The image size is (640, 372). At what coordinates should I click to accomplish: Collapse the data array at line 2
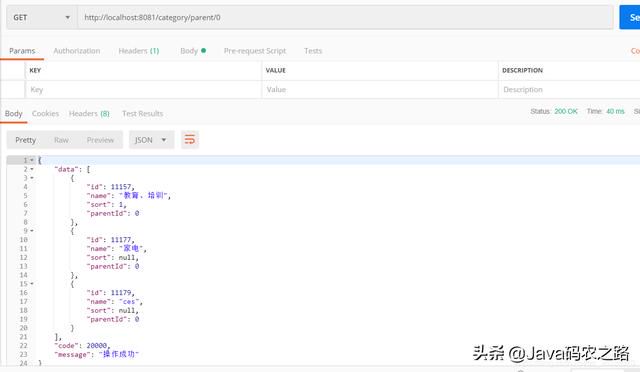click(x=32, y=169)
